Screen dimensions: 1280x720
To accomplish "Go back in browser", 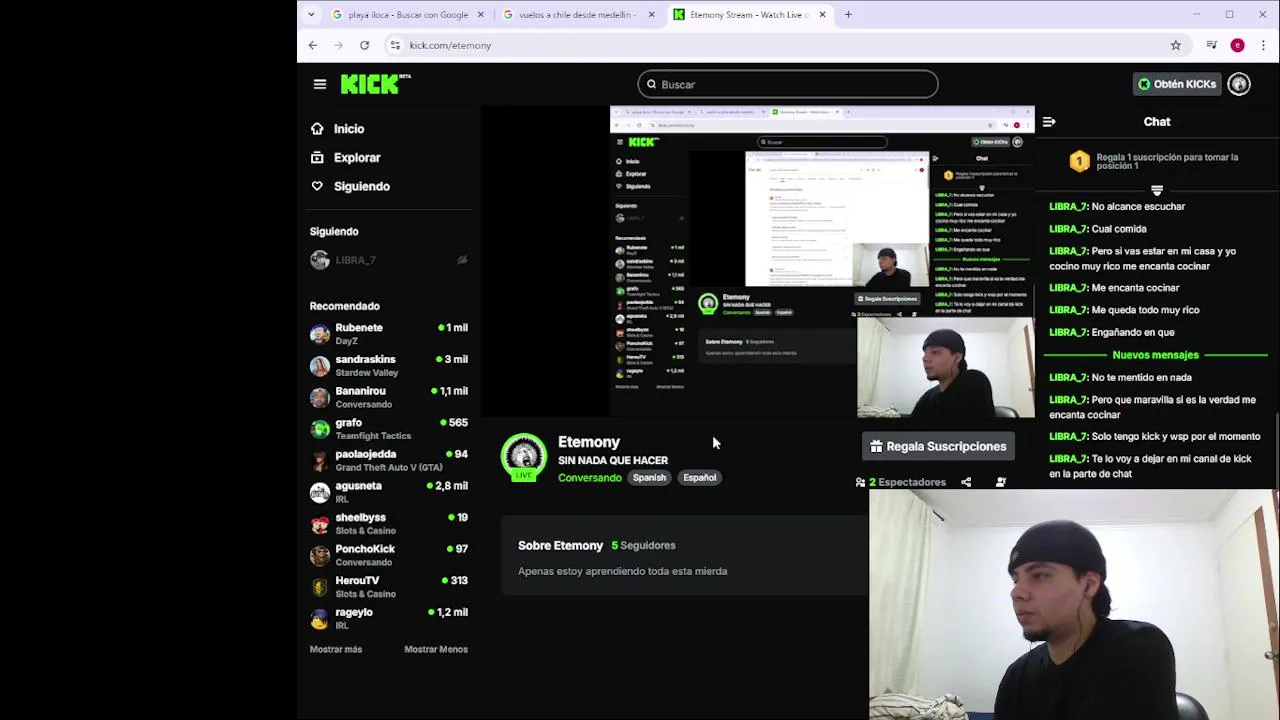I will pyautogui.click(x=313, y=45).
